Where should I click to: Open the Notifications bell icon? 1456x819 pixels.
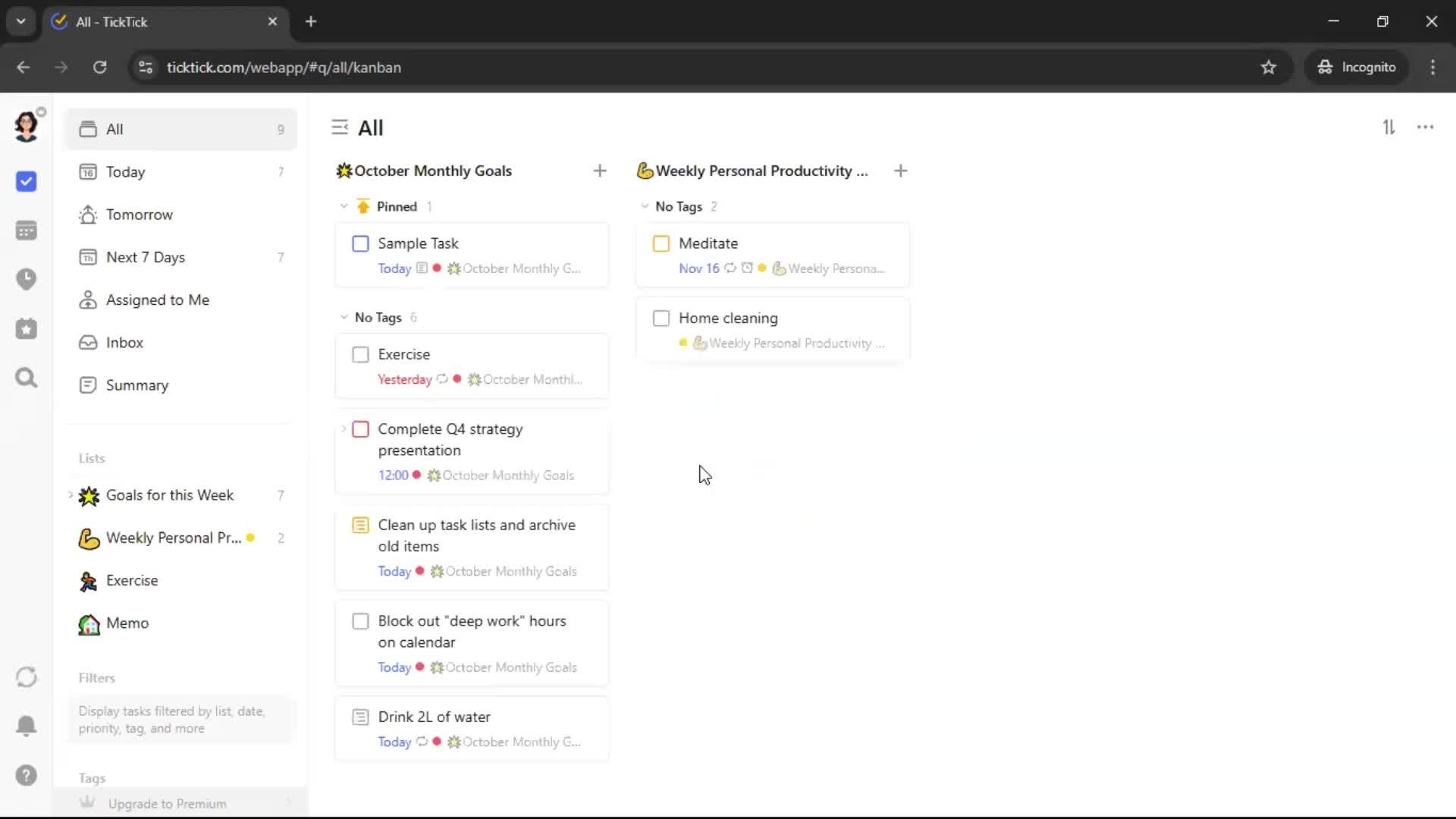click(x=26, y=726)
